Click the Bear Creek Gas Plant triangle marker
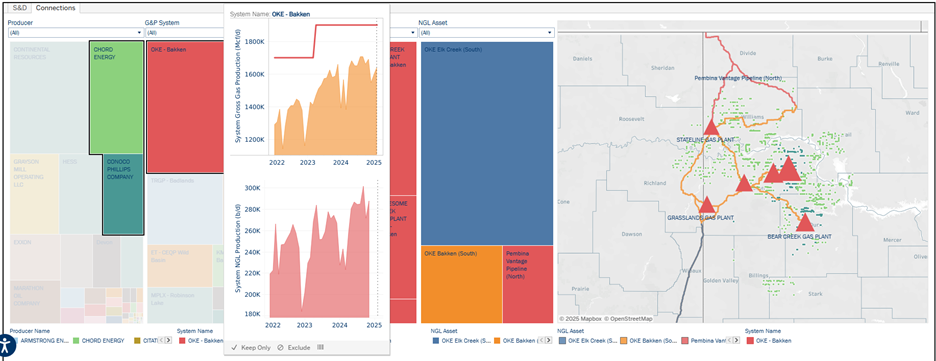 click(x=805, y=223)
